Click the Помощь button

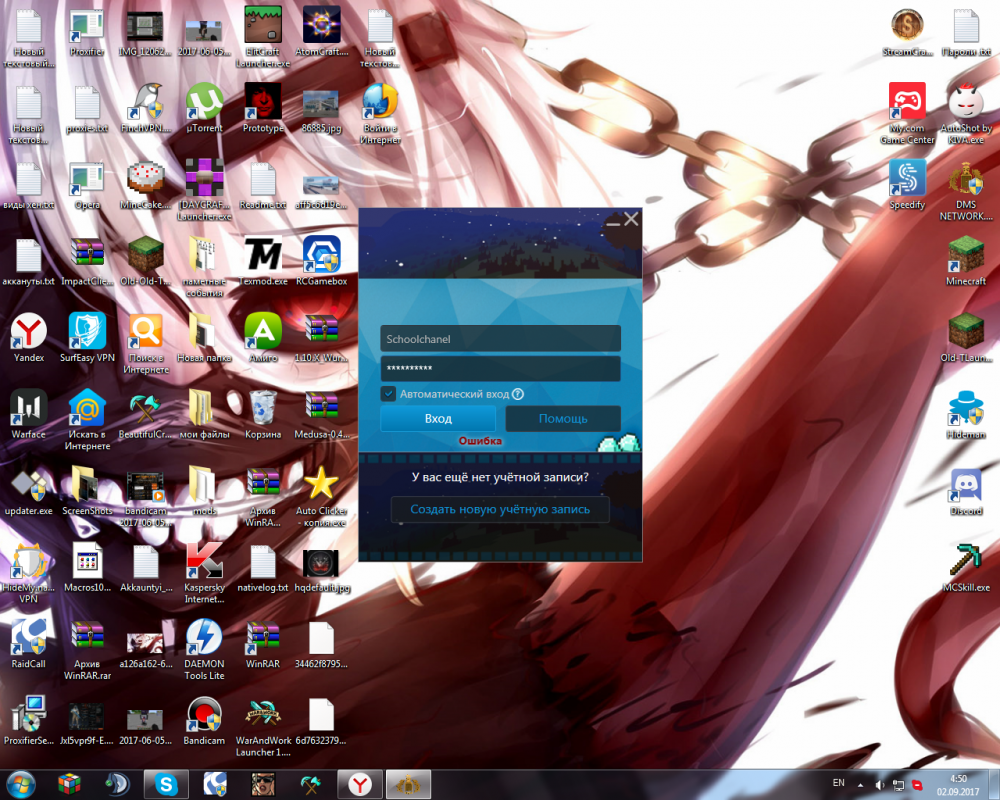(563, 418)
